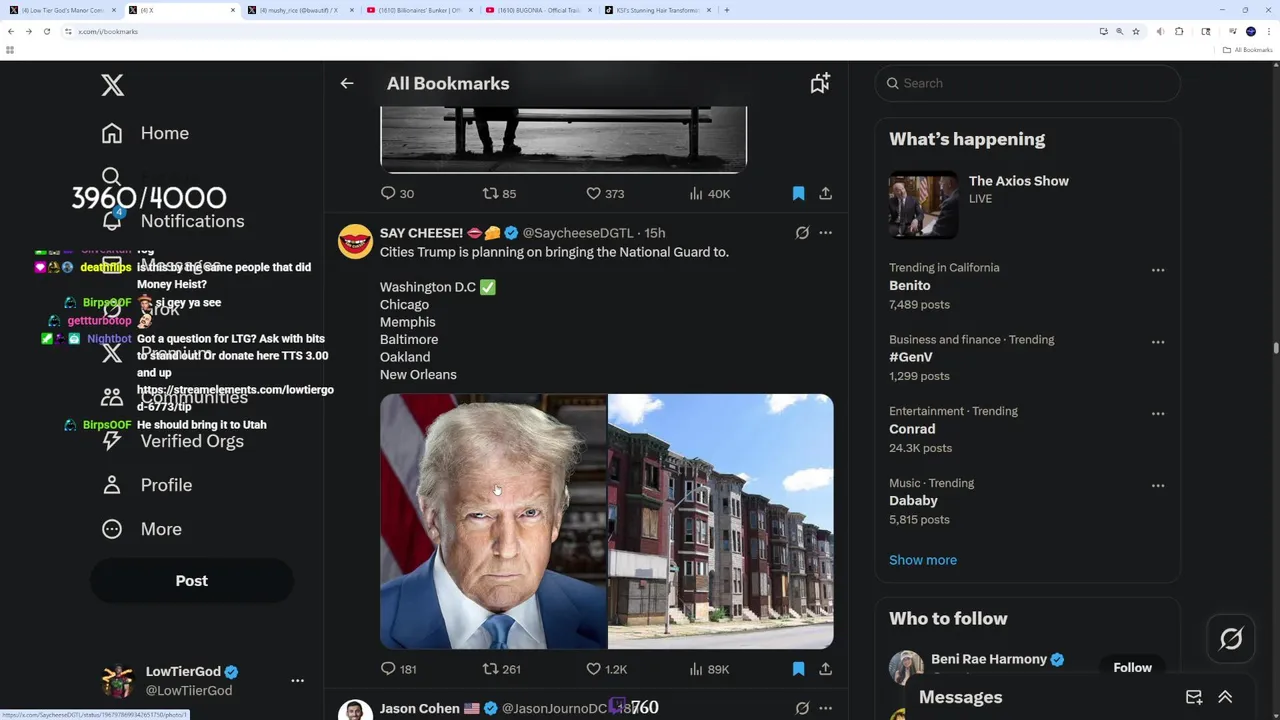Remove bookmark on the 40K views post

tap(798, 193)
